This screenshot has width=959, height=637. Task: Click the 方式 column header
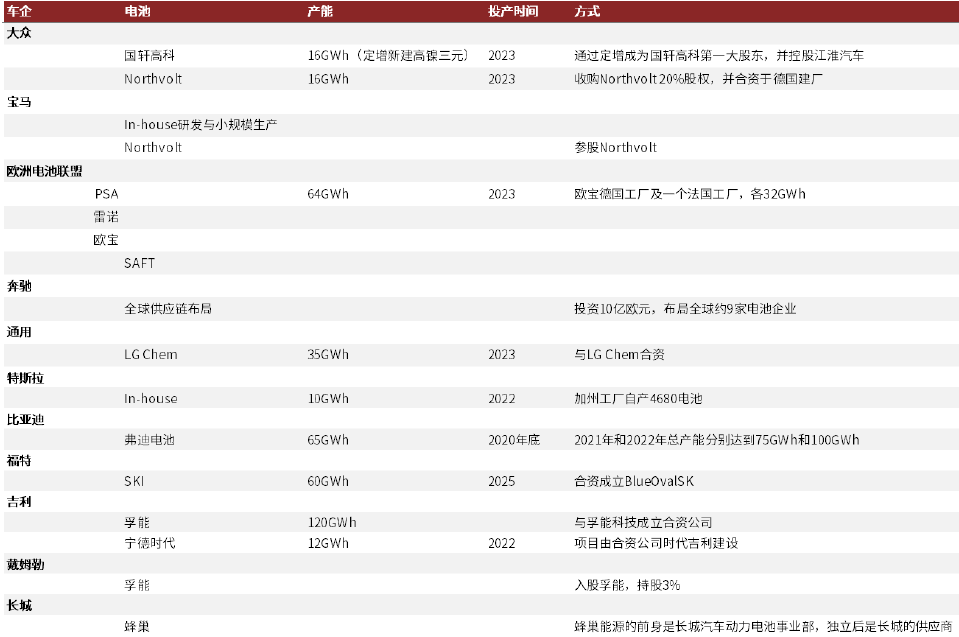tap(587, 11)
